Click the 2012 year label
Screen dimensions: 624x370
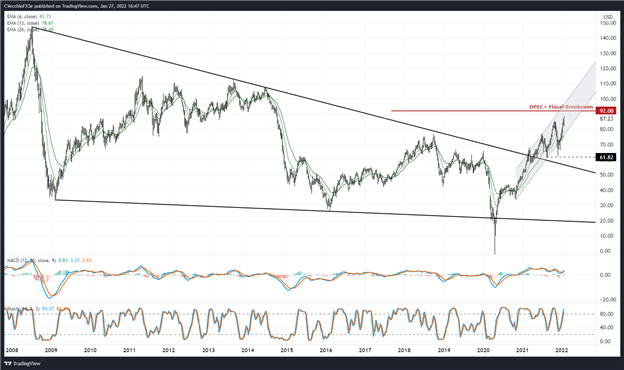pos(169,351)
